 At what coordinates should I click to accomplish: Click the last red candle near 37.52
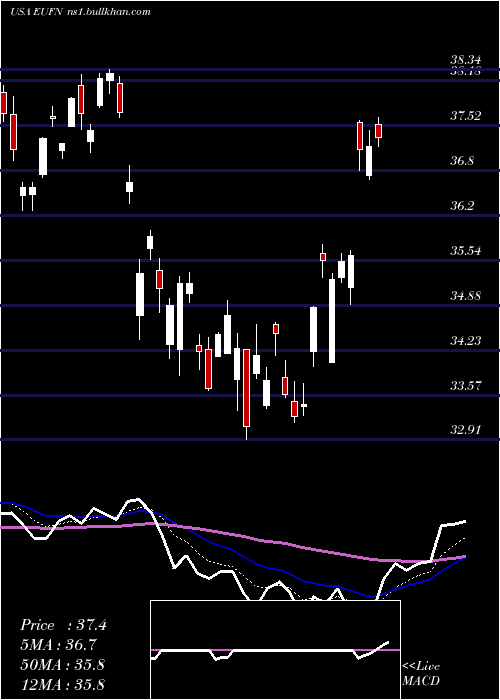pos(379,131)
